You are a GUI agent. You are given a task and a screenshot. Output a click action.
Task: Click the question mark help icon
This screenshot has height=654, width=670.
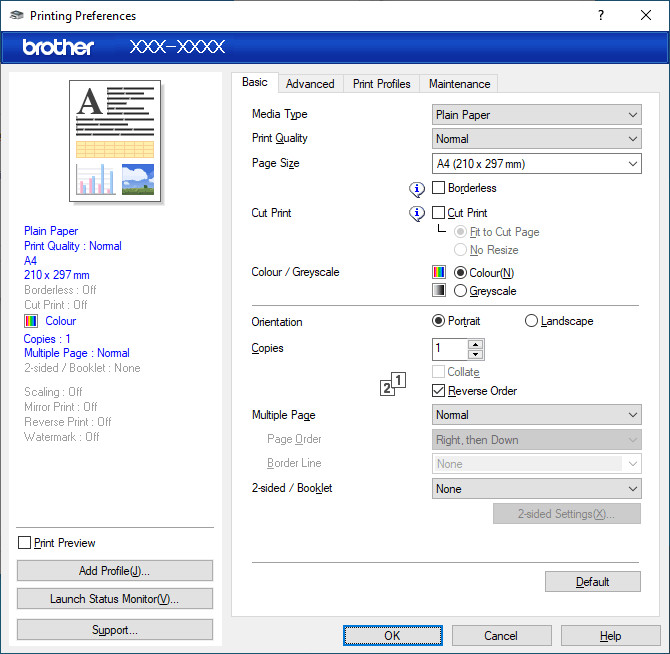click(601, 15)
